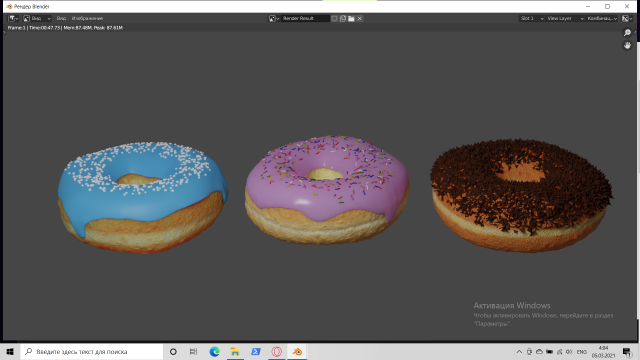
Task: Open Opera browser from taskbar
Action: tap(277, 351)
